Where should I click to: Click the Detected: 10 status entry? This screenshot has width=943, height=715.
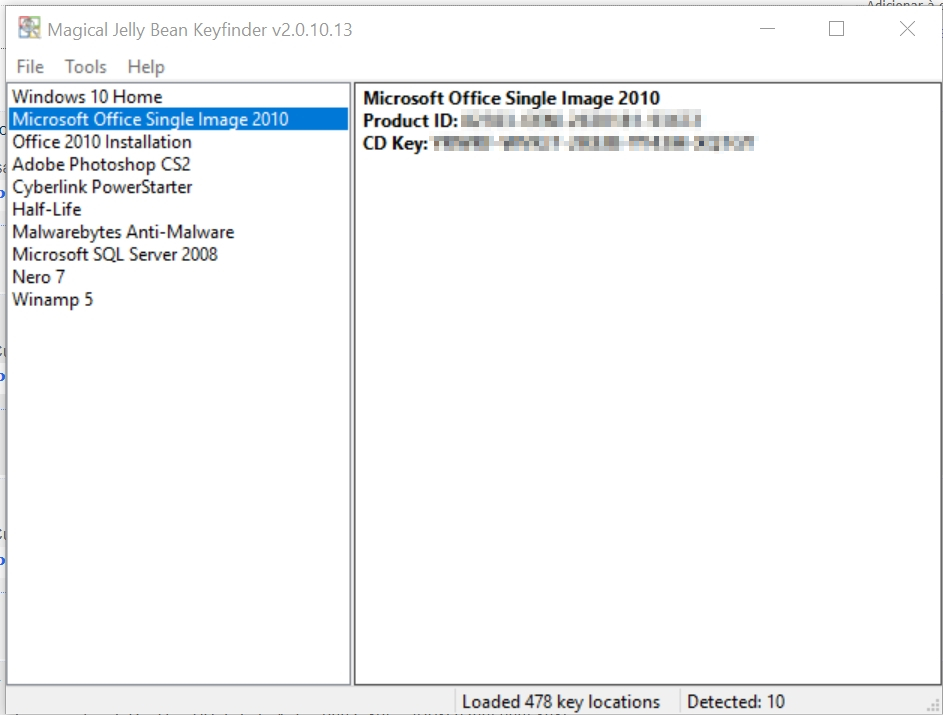click(736, 702)
